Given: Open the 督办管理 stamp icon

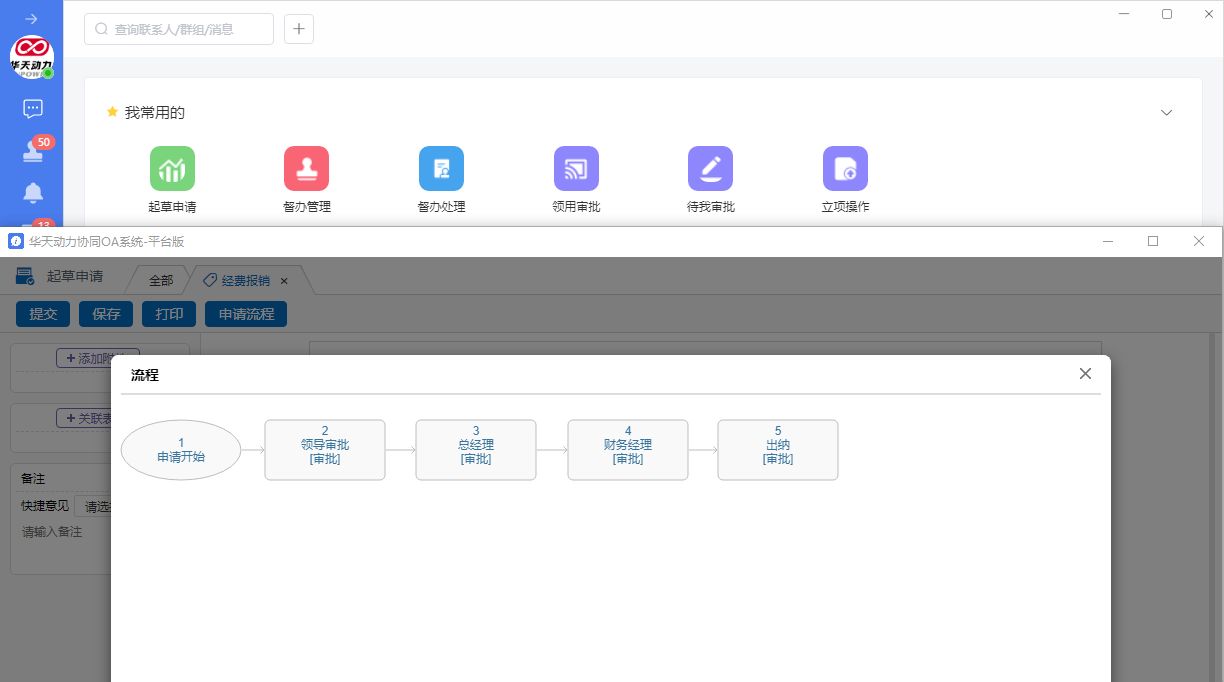Looking at the screenshot, I should (306, 169).
